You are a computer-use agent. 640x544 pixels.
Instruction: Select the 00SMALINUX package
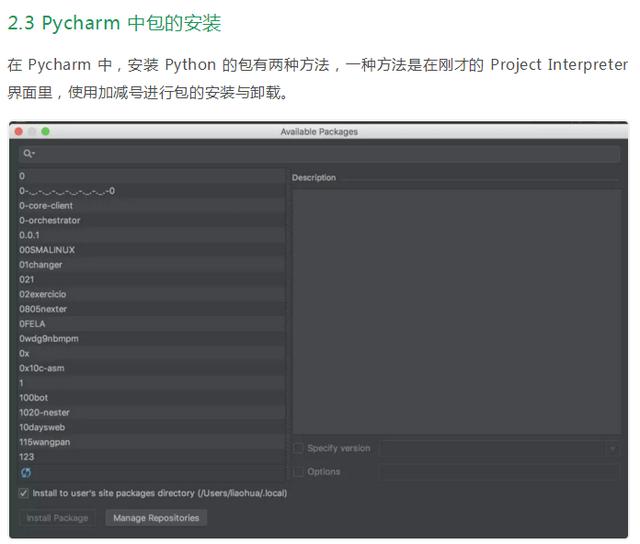tap(152, 250)
